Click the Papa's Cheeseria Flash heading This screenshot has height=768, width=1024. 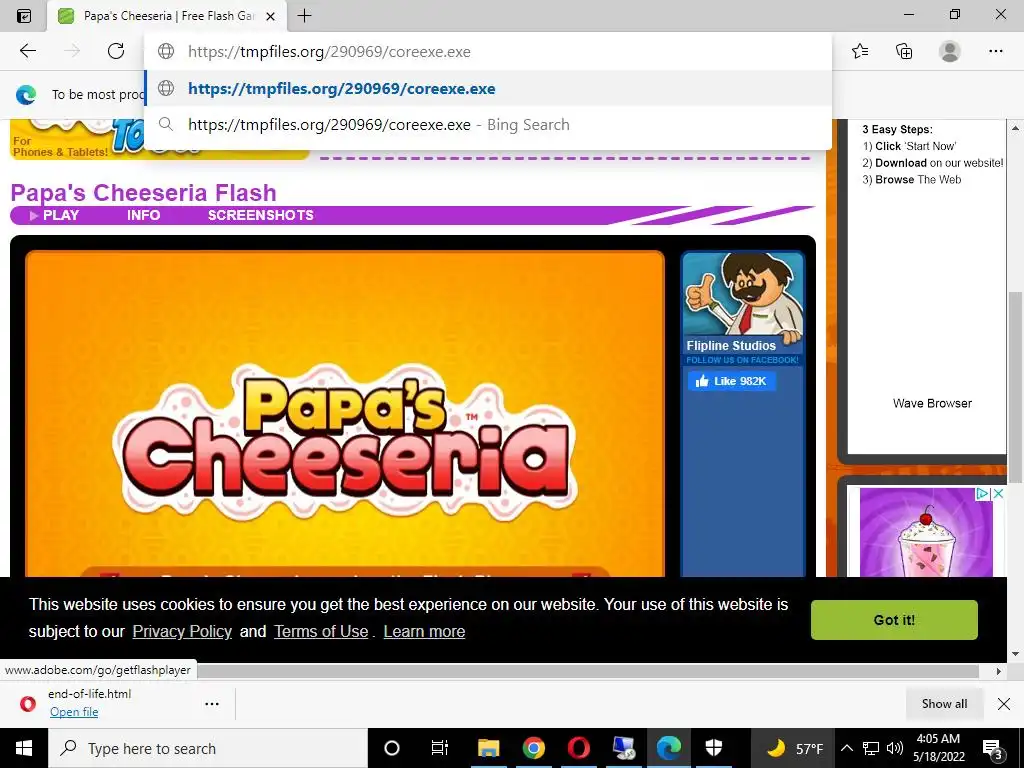(144, 193)
